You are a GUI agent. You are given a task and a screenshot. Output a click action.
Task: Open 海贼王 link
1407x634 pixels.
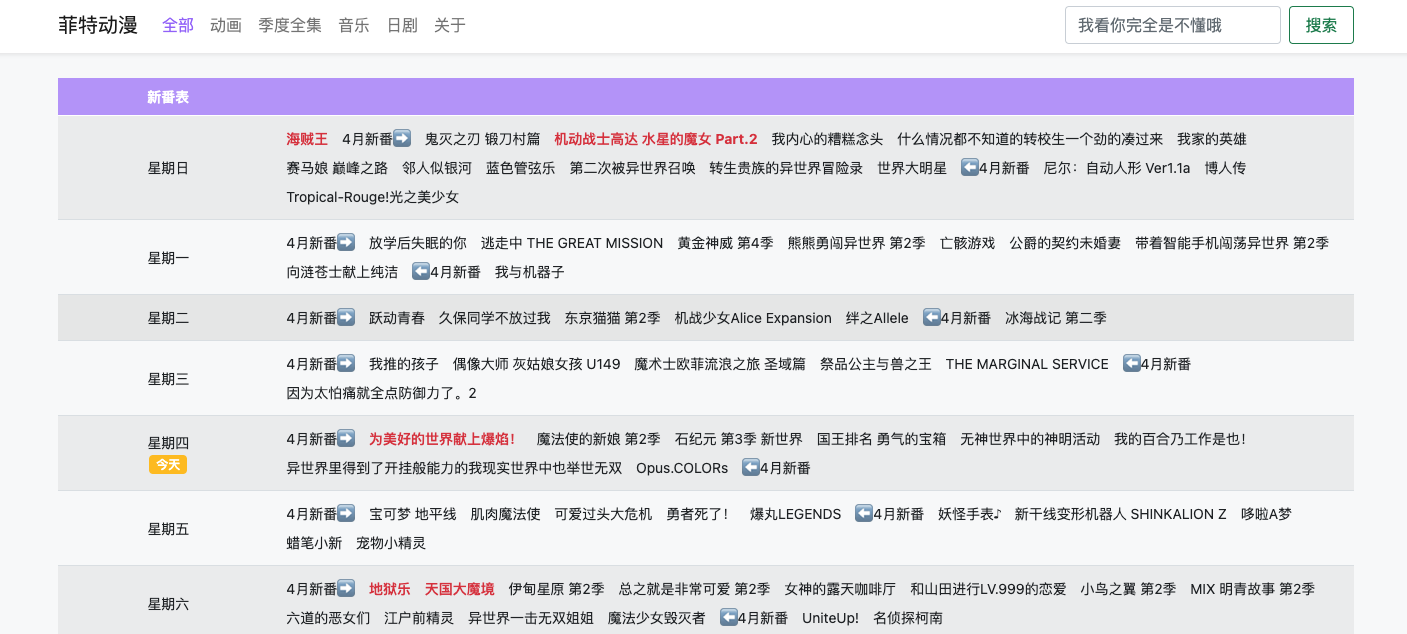[x=307, y=139]
